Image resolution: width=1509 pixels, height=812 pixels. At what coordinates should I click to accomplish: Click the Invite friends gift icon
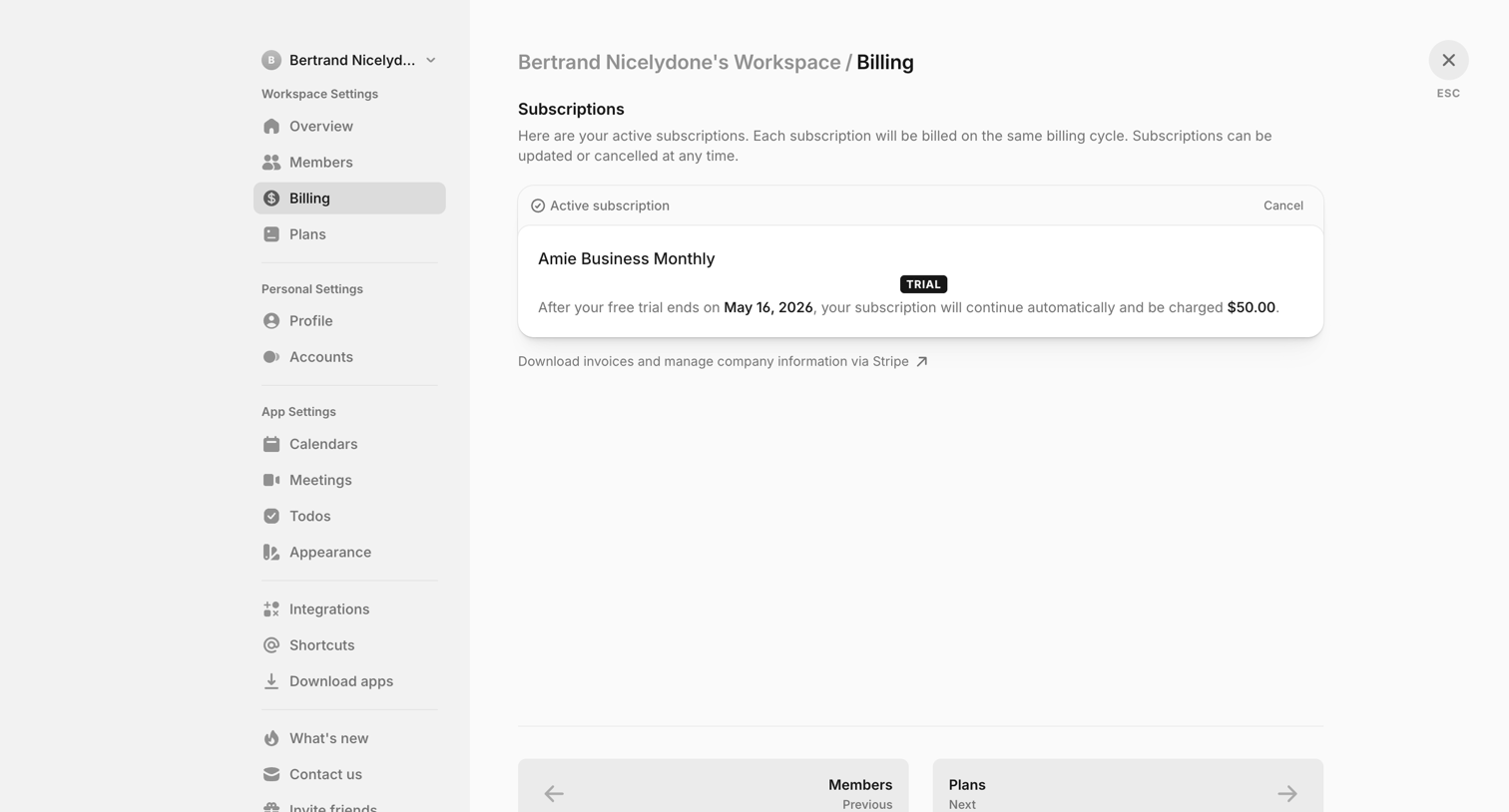271,807
